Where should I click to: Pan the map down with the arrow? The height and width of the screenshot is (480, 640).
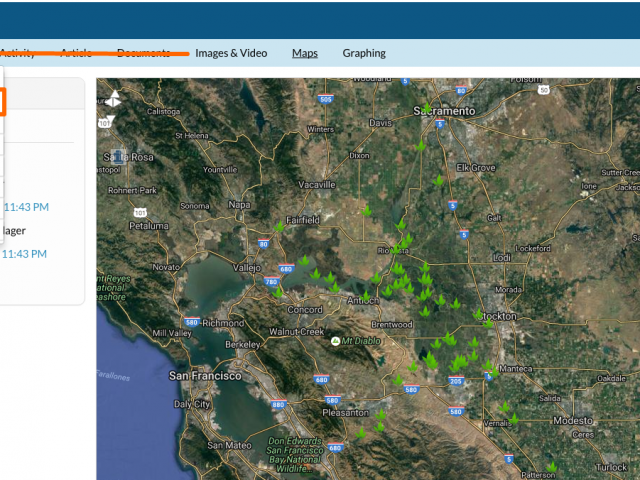111,119
